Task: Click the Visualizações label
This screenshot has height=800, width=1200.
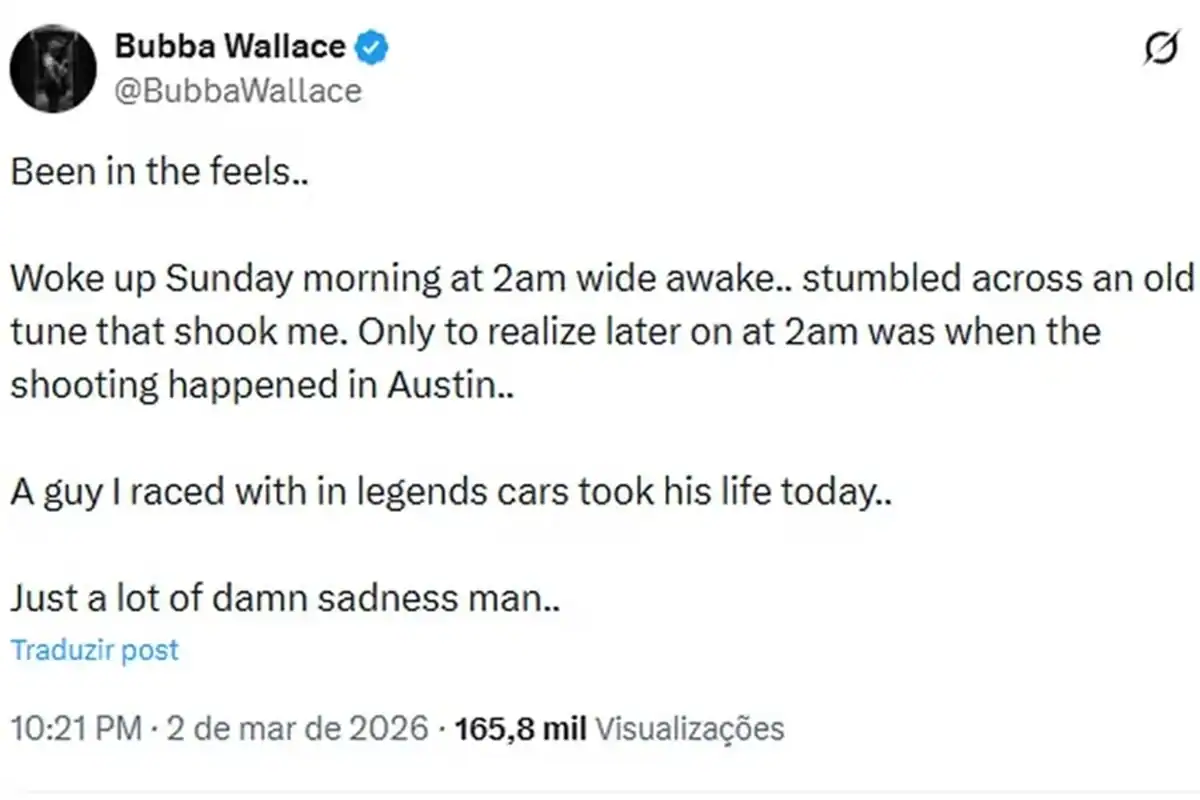Action: [x=689, y=728]
